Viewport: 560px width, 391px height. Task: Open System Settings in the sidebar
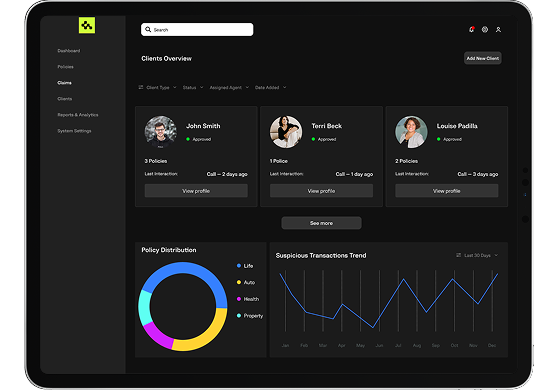pyautogui.click(x=74, y=131)
